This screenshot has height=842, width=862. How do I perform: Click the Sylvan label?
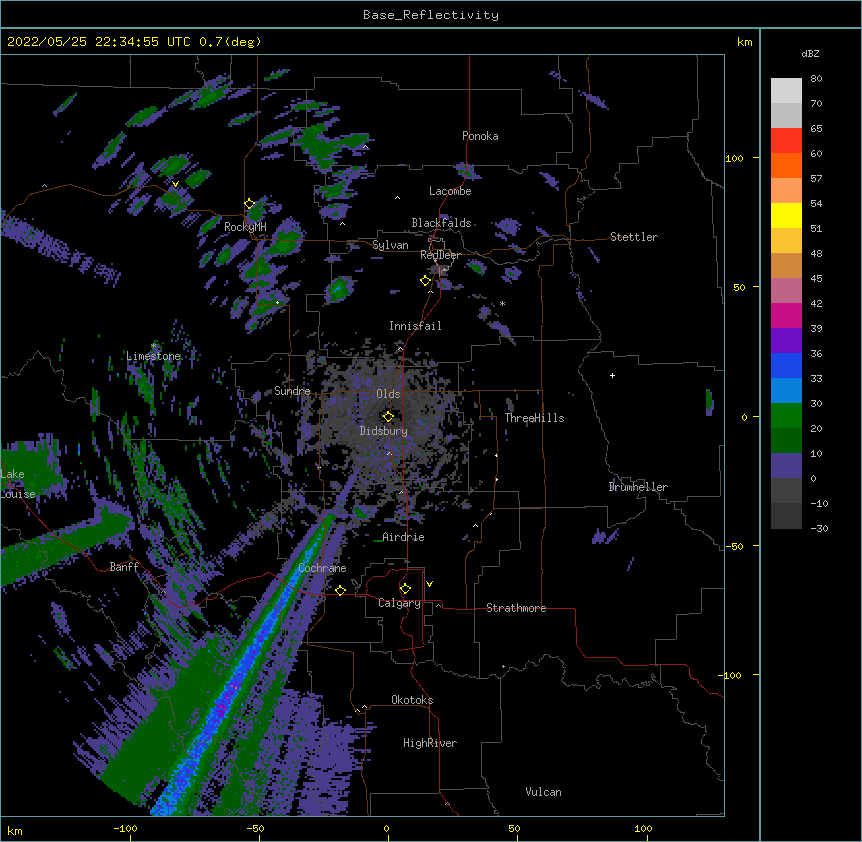(x=390, y=245)
